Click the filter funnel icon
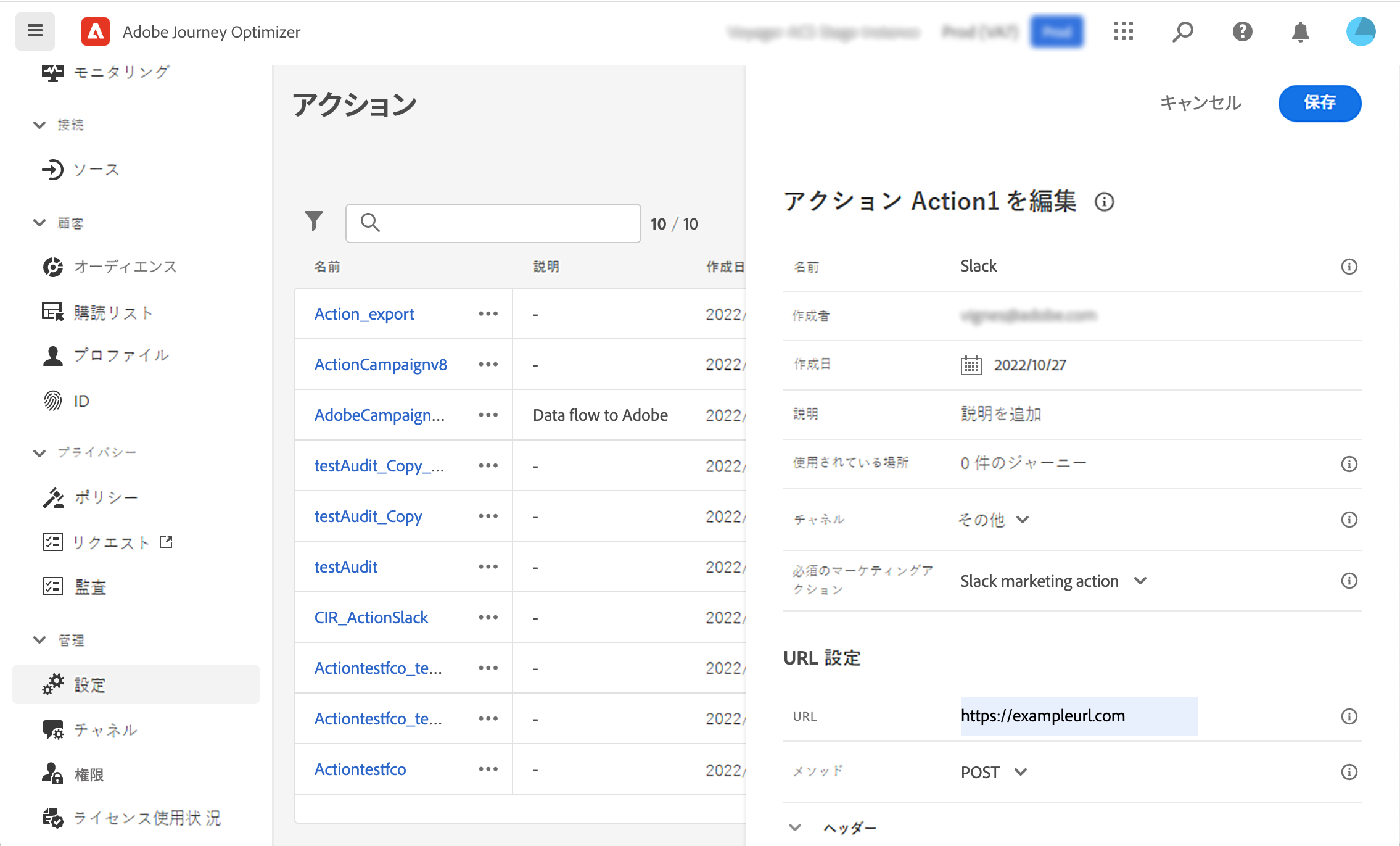The image size is (1400, 846). (x=314, y=222)
